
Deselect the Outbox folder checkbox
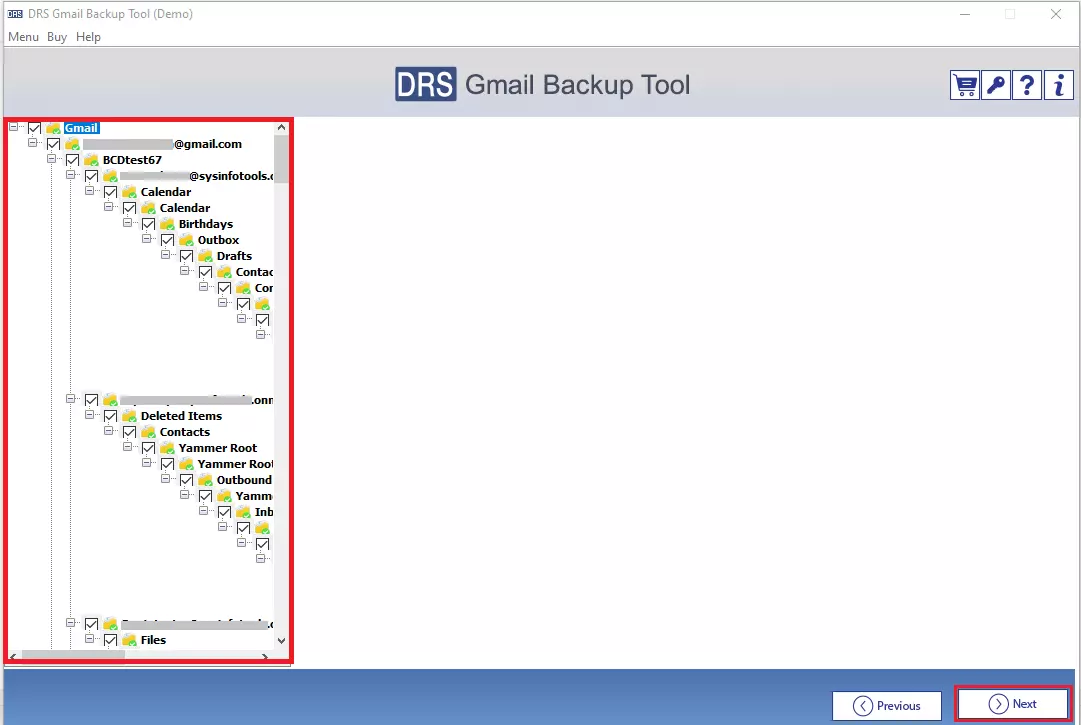tap(168, 240)
